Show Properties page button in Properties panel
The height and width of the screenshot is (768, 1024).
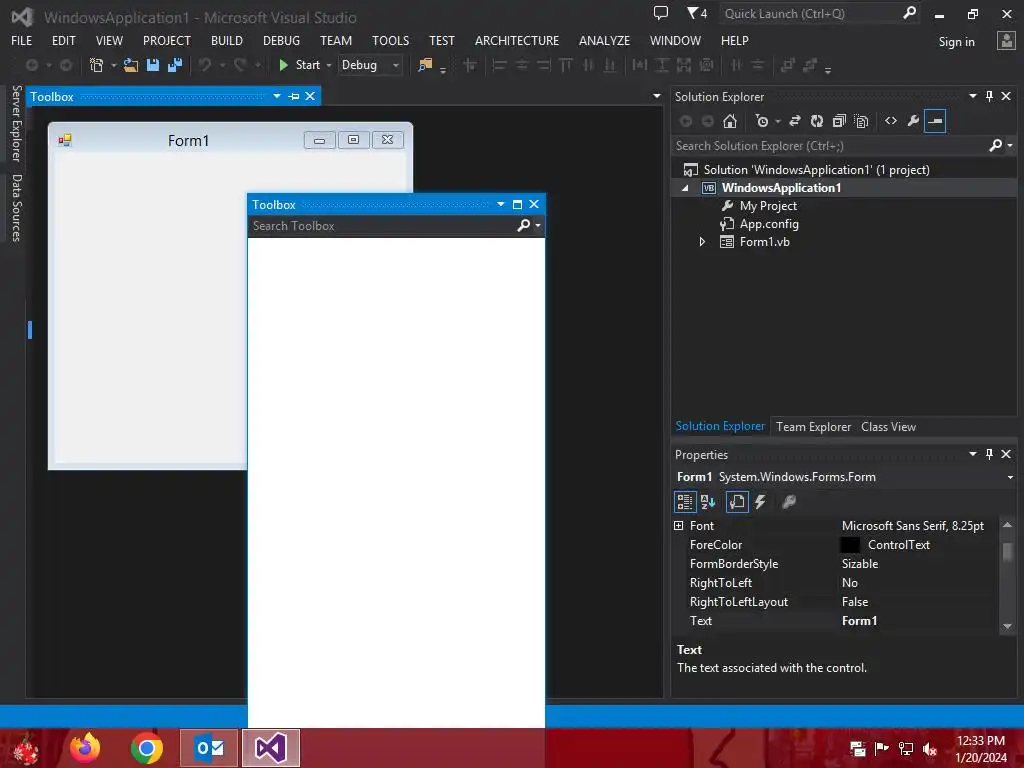coord(737,502)
